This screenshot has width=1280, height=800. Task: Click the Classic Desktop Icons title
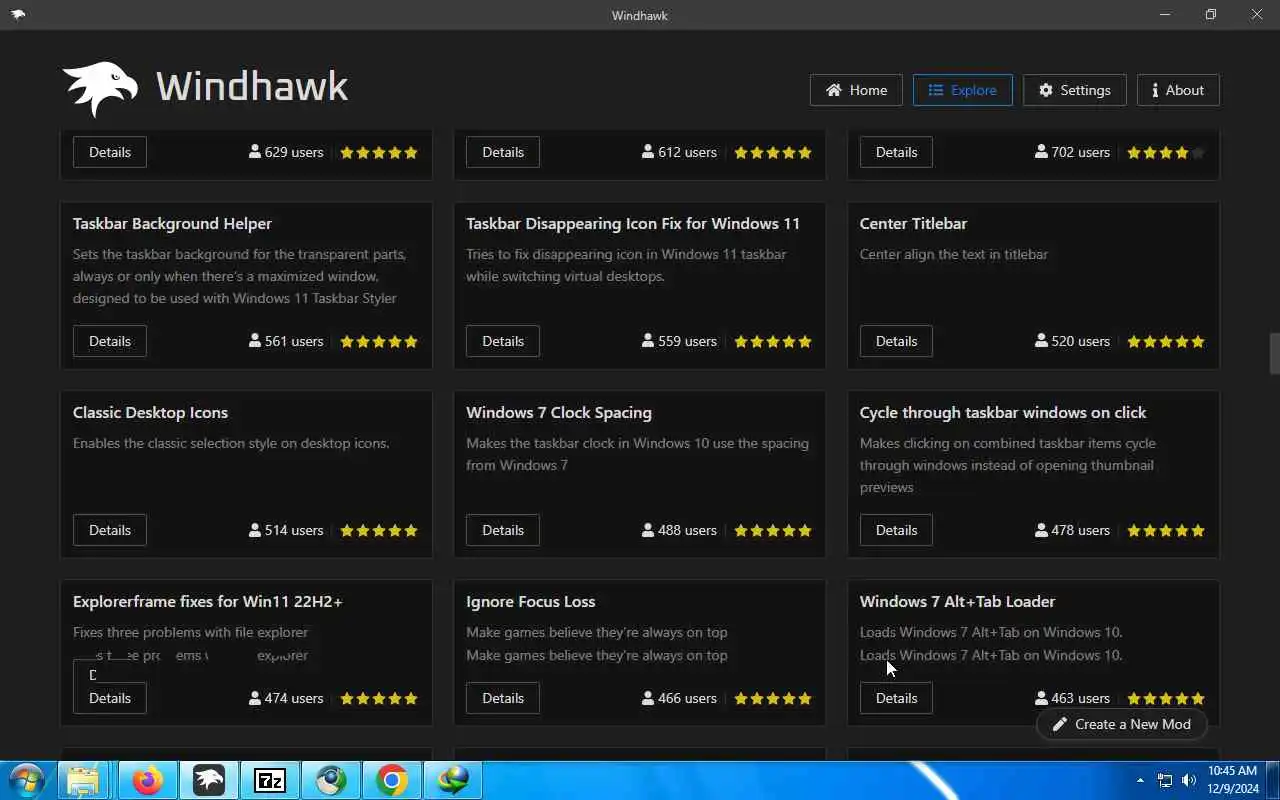[150, 412]
